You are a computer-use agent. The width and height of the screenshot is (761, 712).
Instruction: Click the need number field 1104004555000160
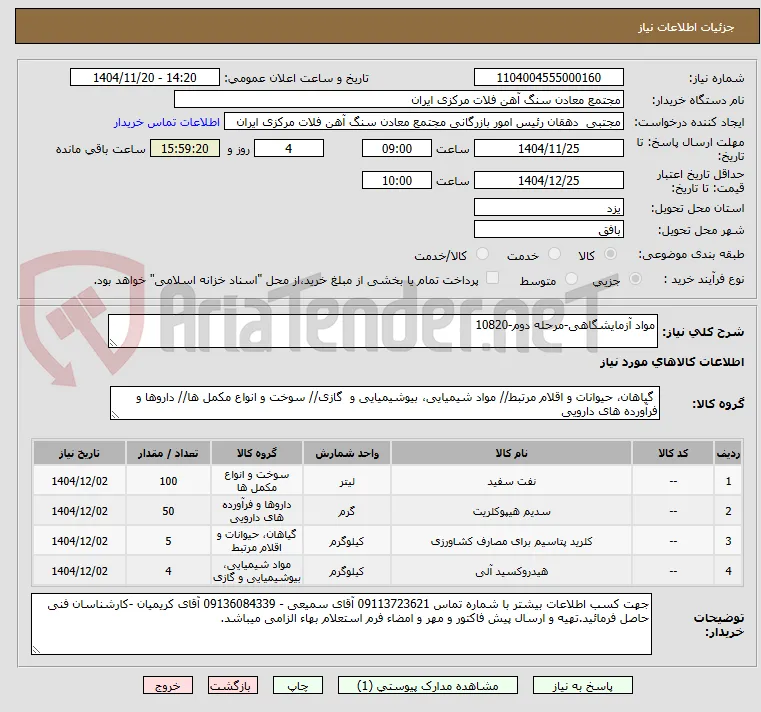pos(548,78)
